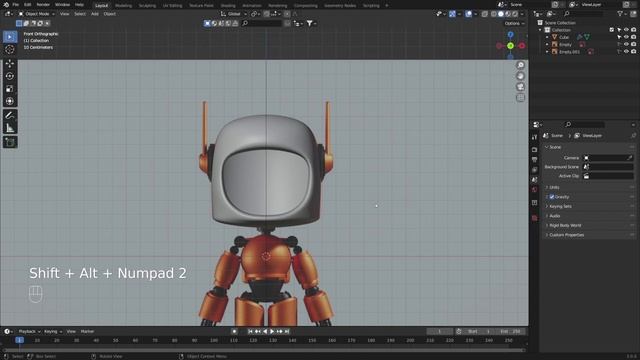Switch to Solid viewport shading
The image size is (640, 360).
point(501,14)
